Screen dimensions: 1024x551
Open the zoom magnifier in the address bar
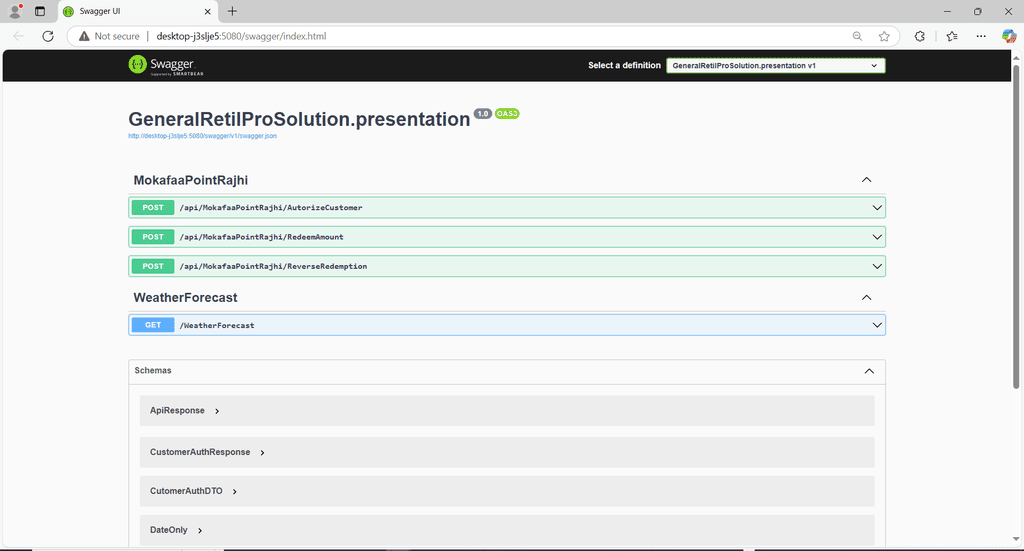(x=857, y=36)
